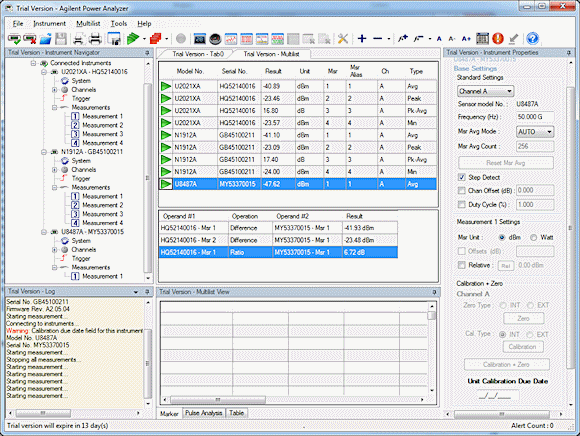Click the A+ increase font icon

(466, 38)
